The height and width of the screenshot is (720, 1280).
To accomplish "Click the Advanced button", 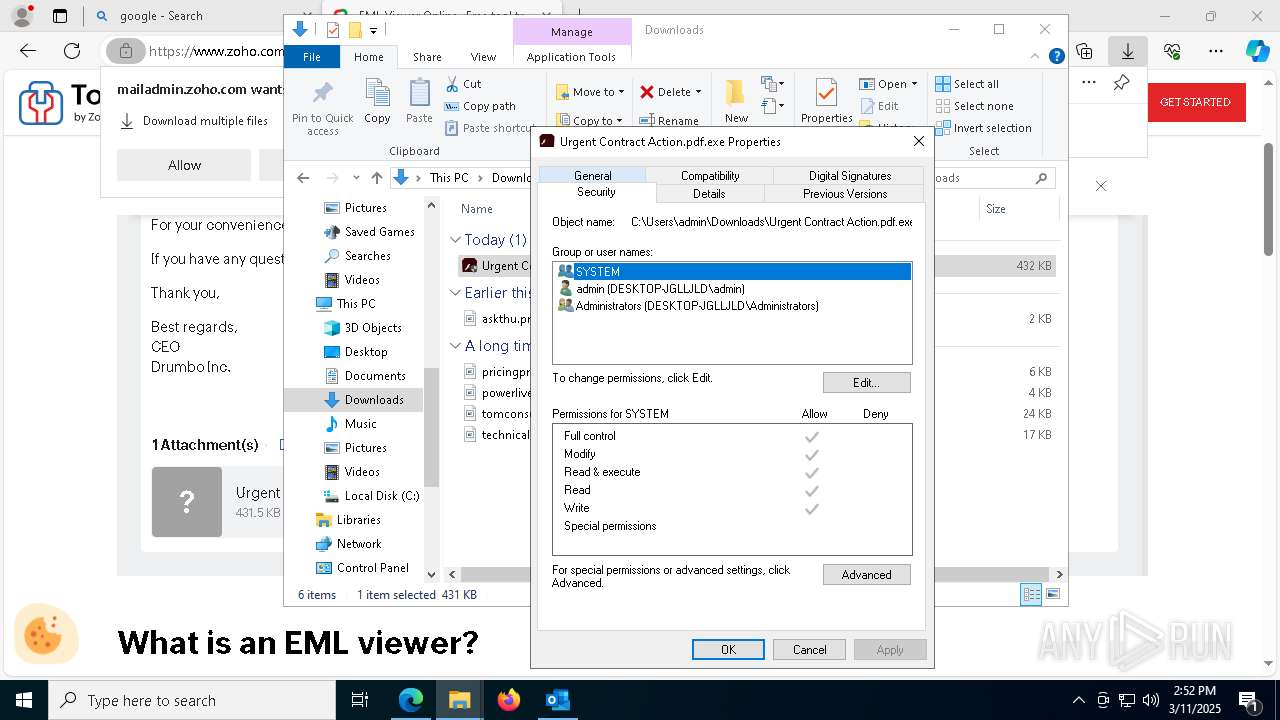I will [866, 574].
